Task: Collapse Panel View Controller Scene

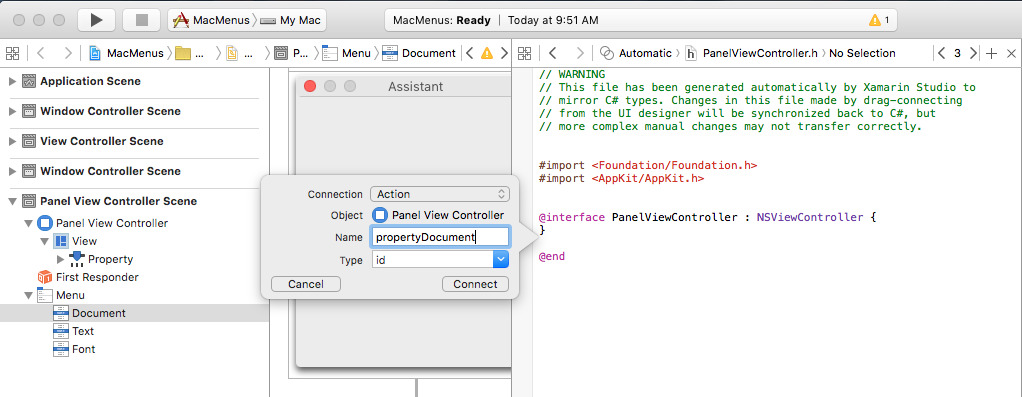Action: pyautogui.click(x=12, y=201)
